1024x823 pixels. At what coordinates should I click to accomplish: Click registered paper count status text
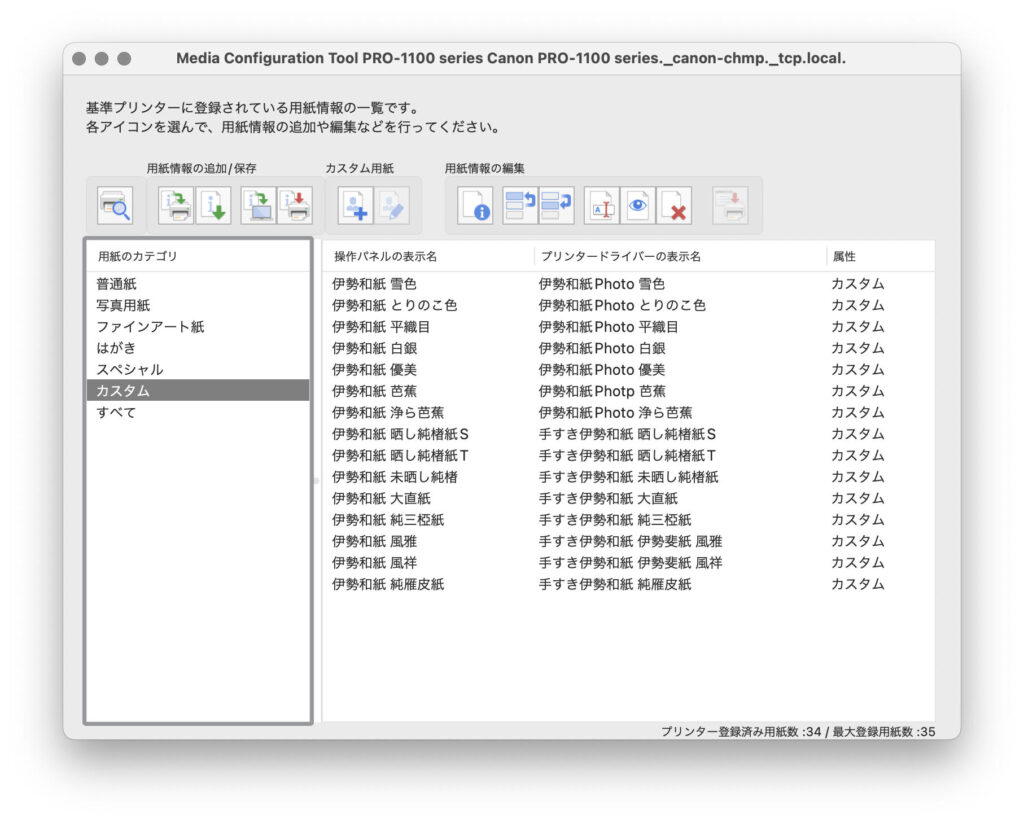coord(797,732)
